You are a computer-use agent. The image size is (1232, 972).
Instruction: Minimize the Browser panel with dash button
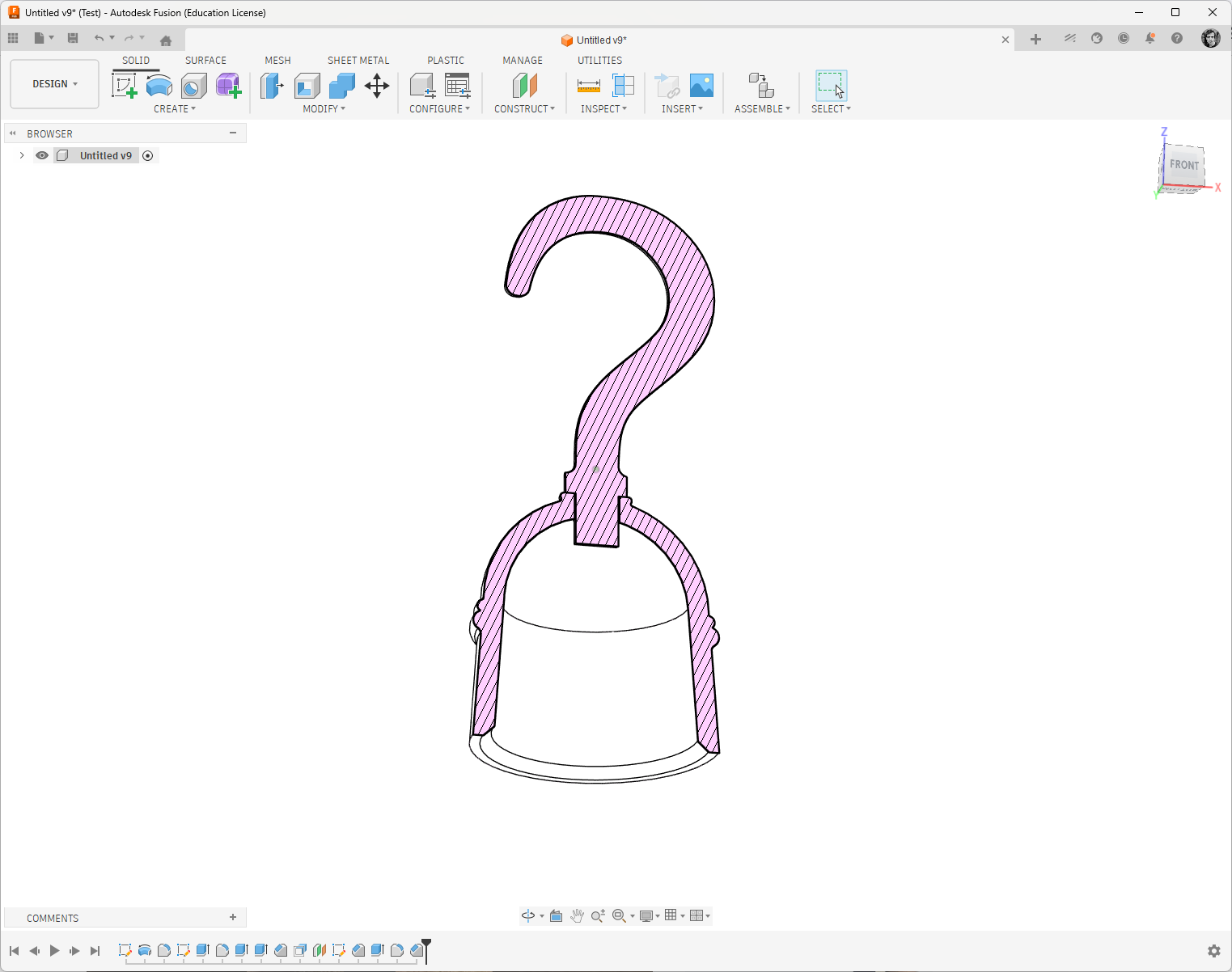pyautogui.click(x=233, y=133)
